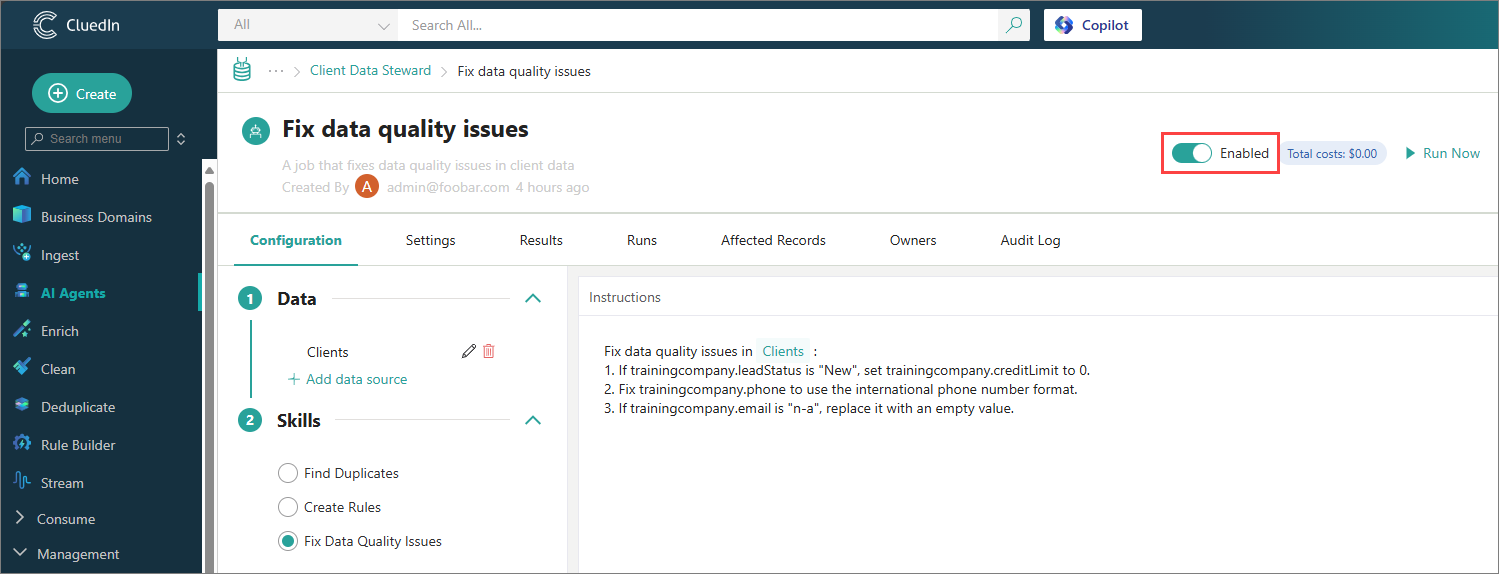Click the Add data source link
The image size is (1499, 574).
tap(347, 379)
